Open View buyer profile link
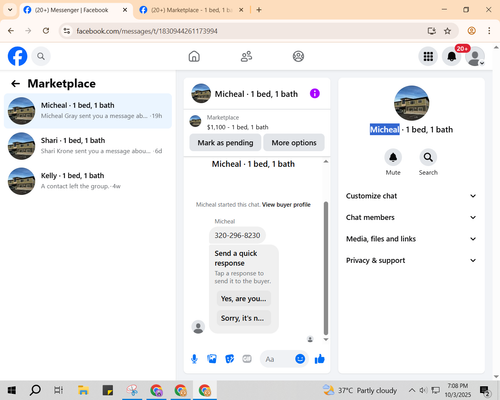 click(x=286, y=205)
